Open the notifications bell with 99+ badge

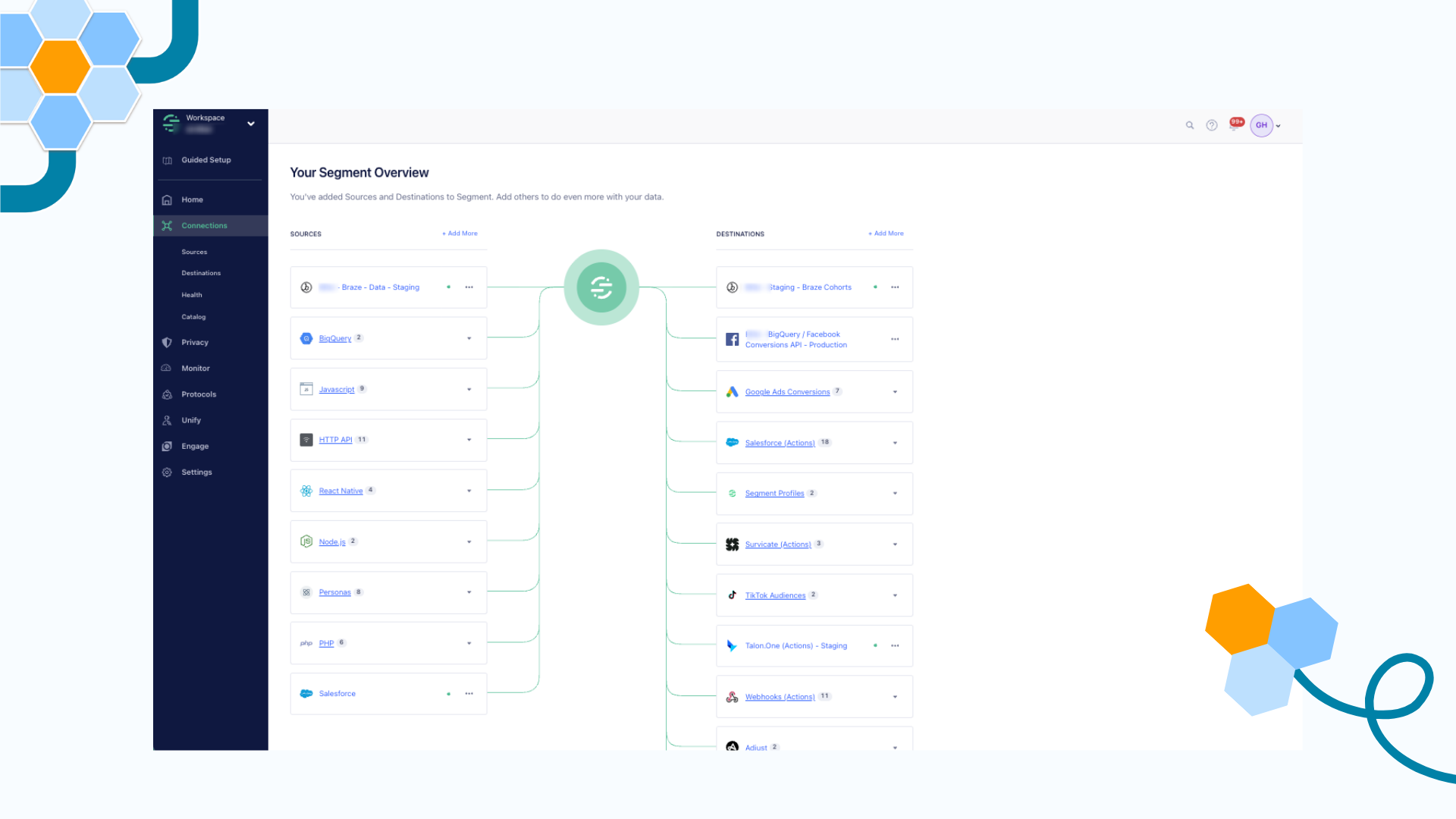pos(1235,124)
